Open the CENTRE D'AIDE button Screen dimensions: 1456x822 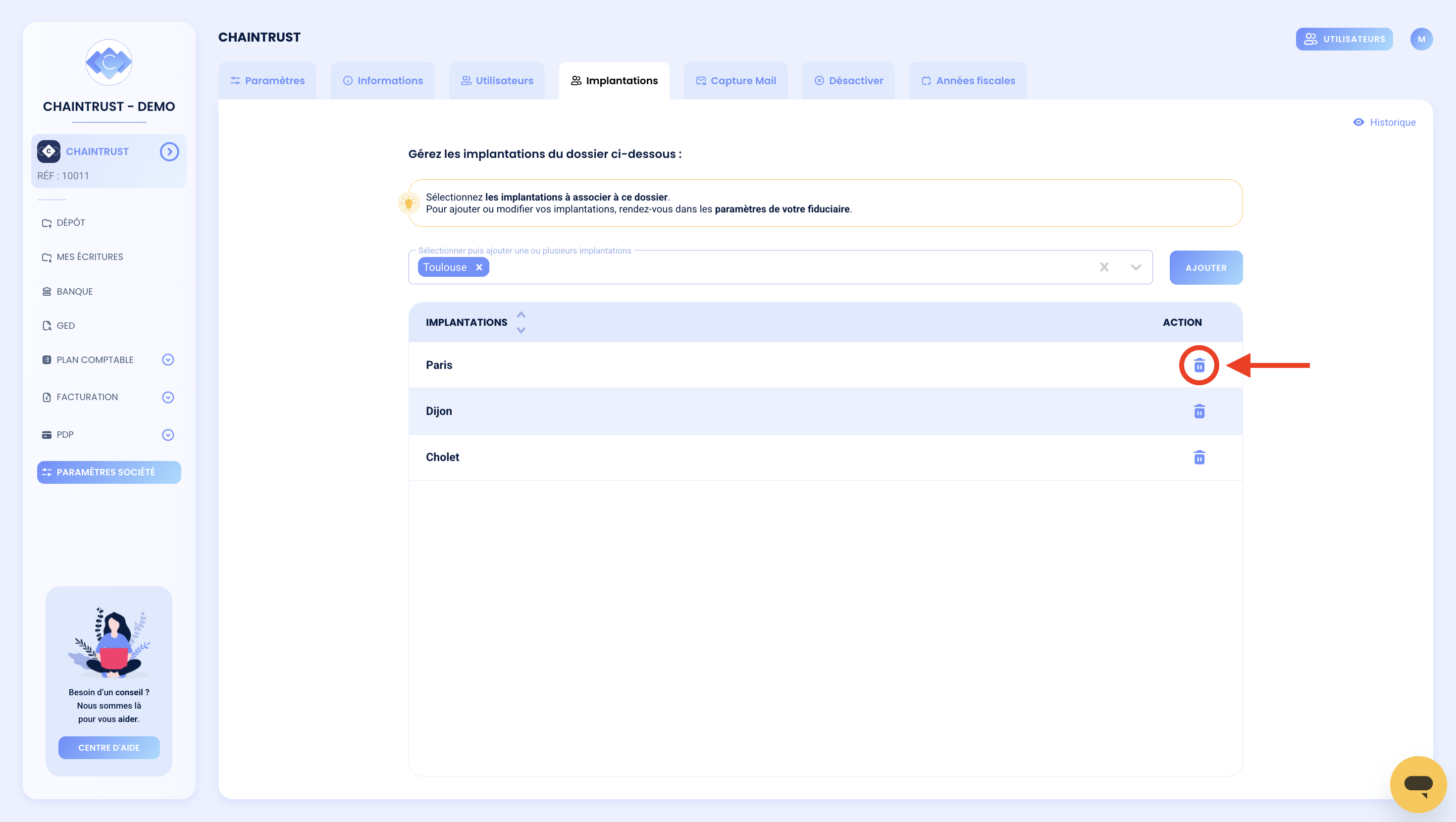[108, 747]
